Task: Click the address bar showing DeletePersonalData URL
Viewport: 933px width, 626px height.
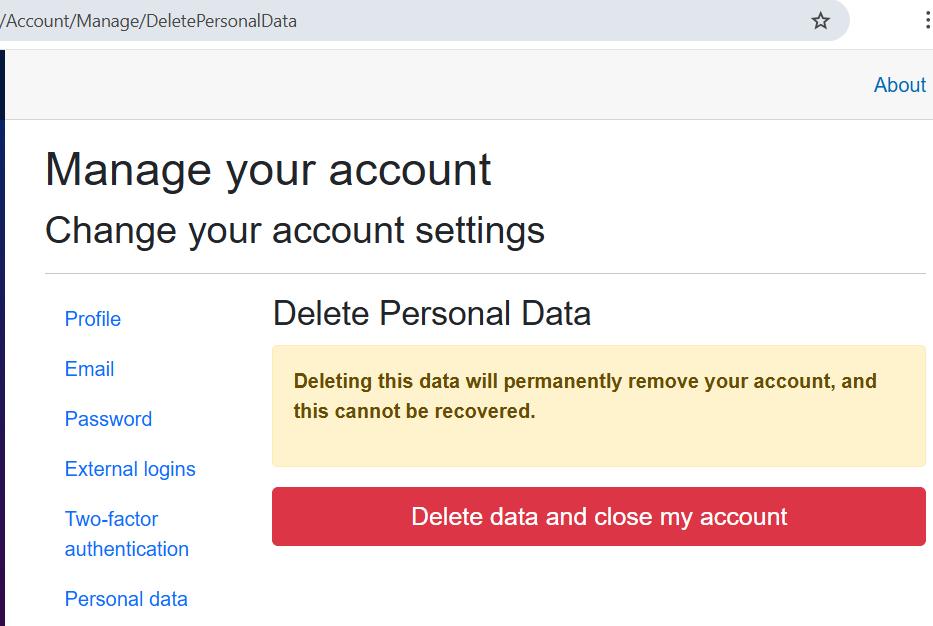Action: [400, 21]
